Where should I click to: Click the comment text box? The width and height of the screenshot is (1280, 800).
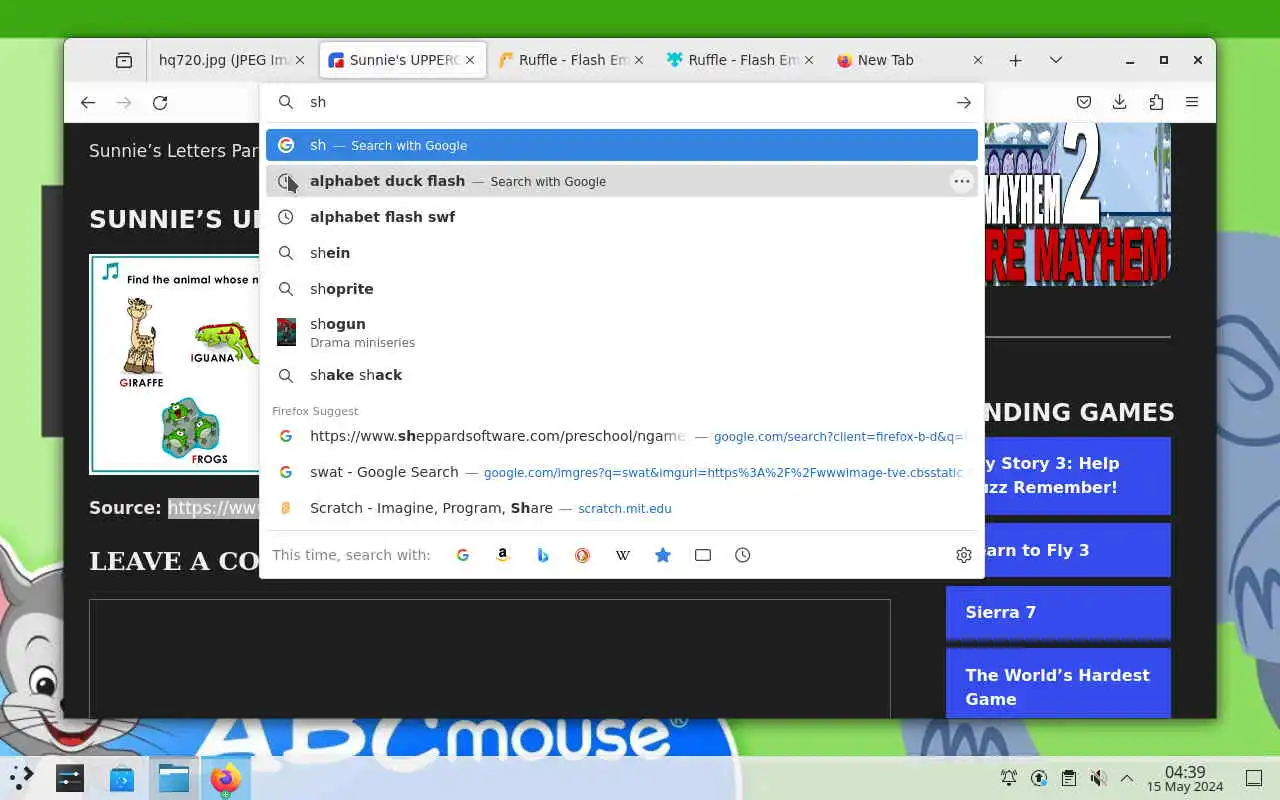(x=490, y=658)
